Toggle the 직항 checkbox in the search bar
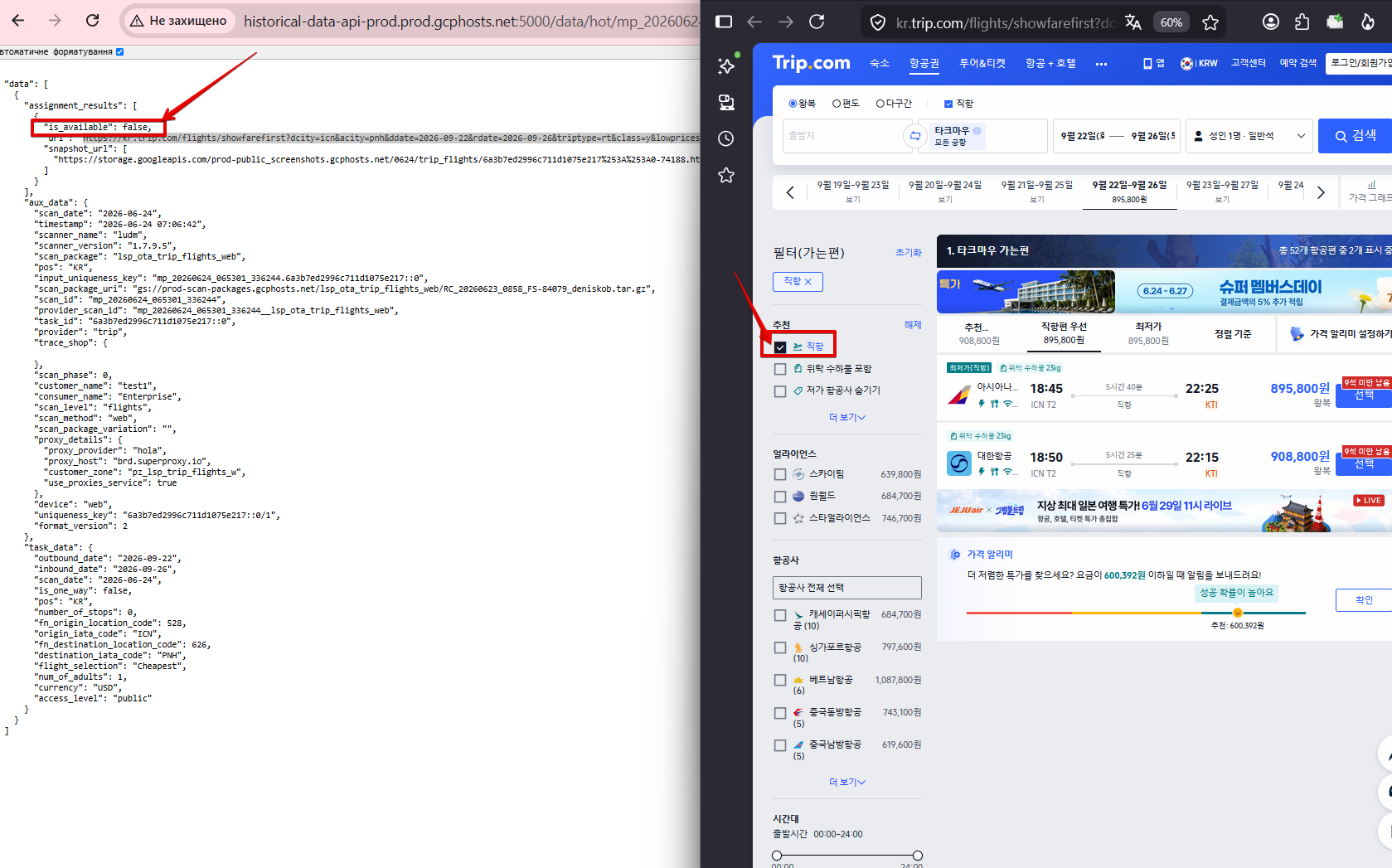 pyautogui.click(x=948, y=104)
